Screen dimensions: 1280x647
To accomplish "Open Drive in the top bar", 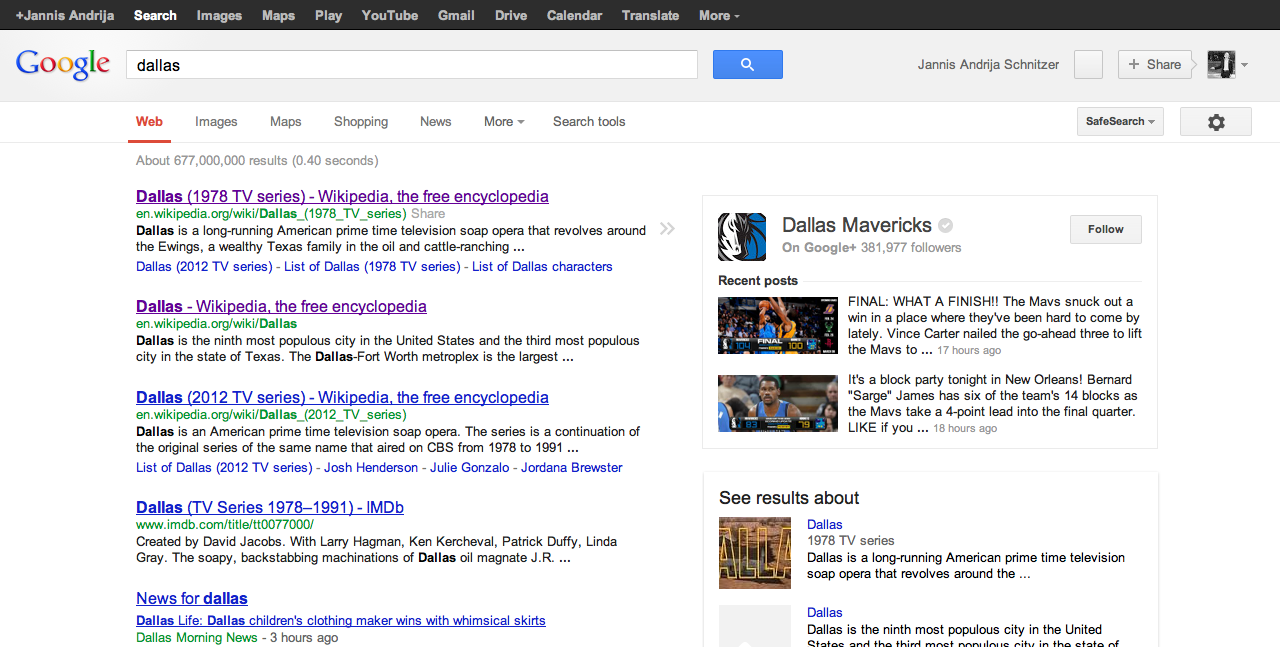I will coord(511,15).
